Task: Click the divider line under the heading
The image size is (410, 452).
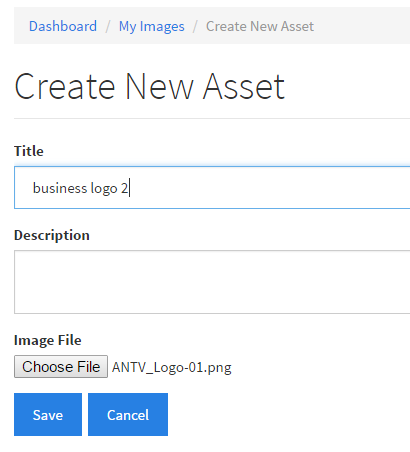Action: point(212,118)
